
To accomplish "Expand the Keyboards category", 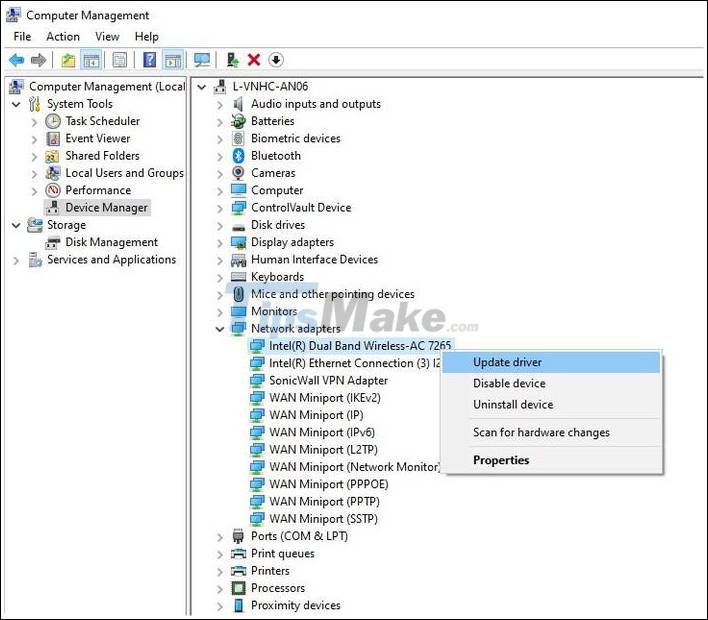I will tap(220, 277).
